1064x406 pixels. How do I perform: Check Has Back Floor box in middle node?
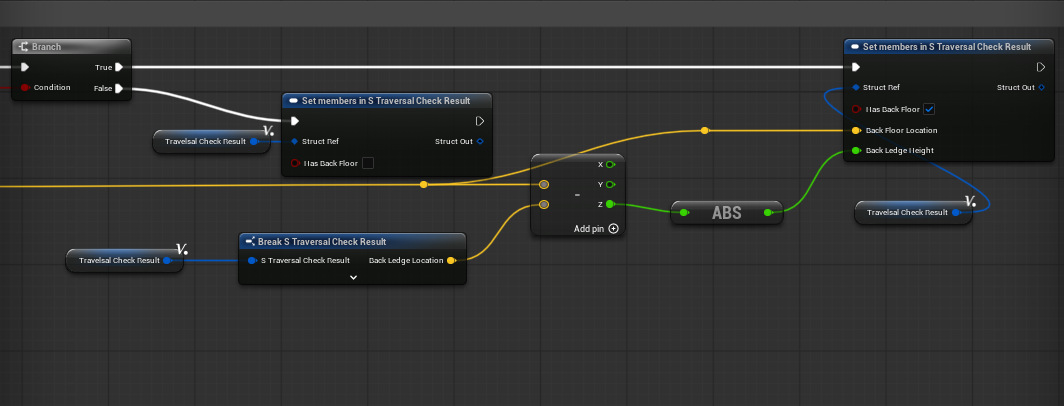click(367, 163)
